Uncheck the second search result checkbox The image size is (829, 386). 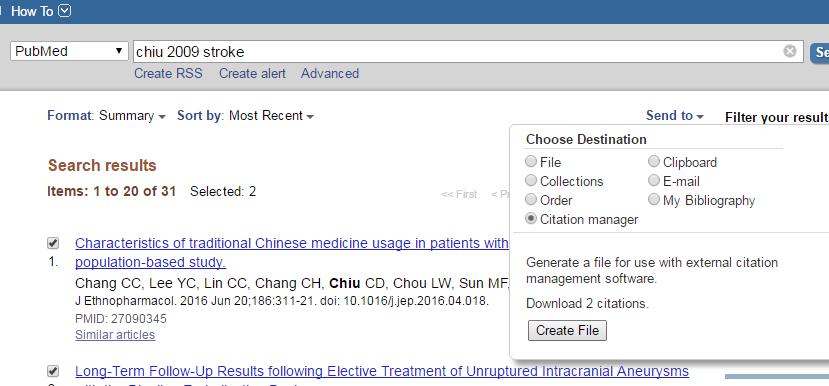(x=53, y=371)
